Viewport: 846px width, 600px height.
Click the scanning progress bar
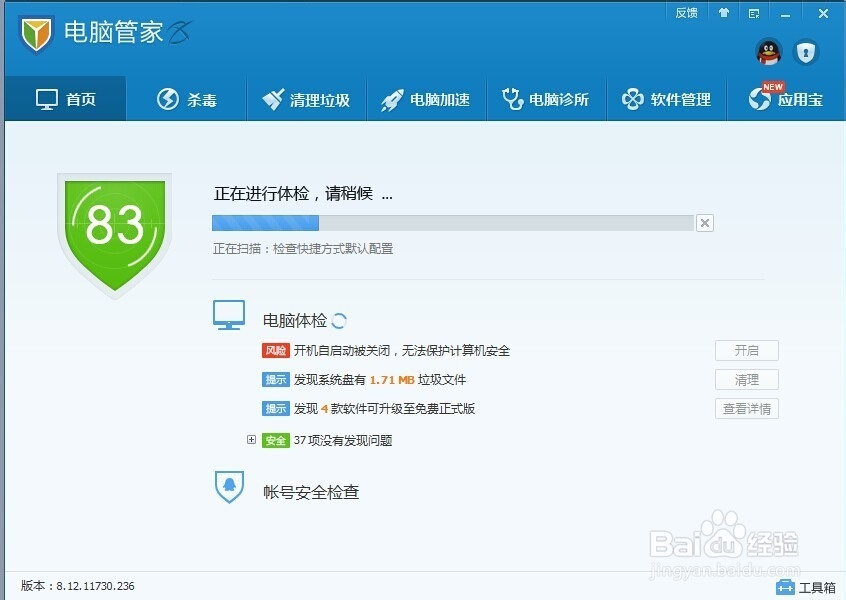click(453, 223)
